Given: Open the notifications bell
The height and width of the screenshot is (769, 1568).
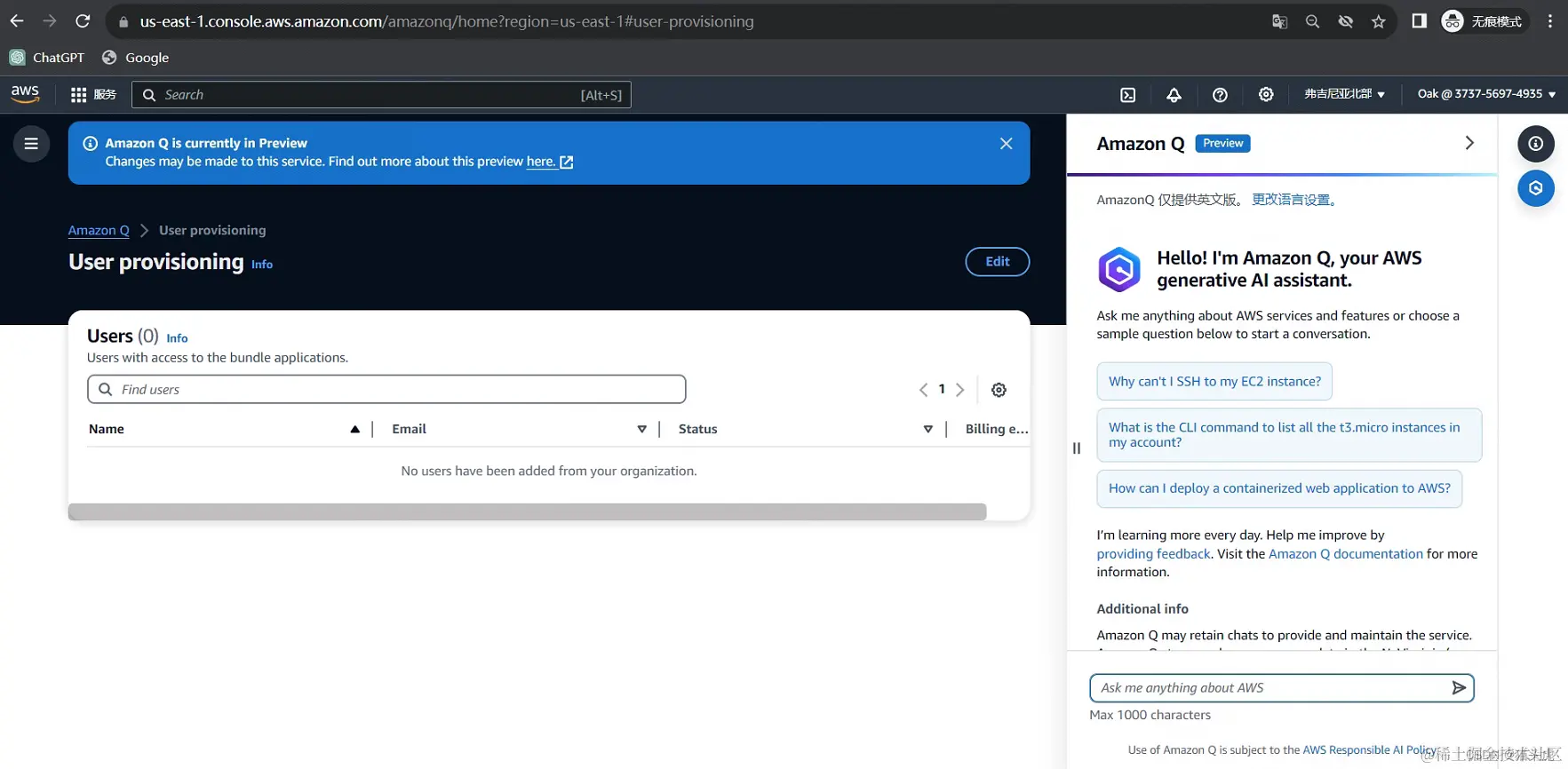Looking at the screenshot, I should click(x=1174, y=95).
